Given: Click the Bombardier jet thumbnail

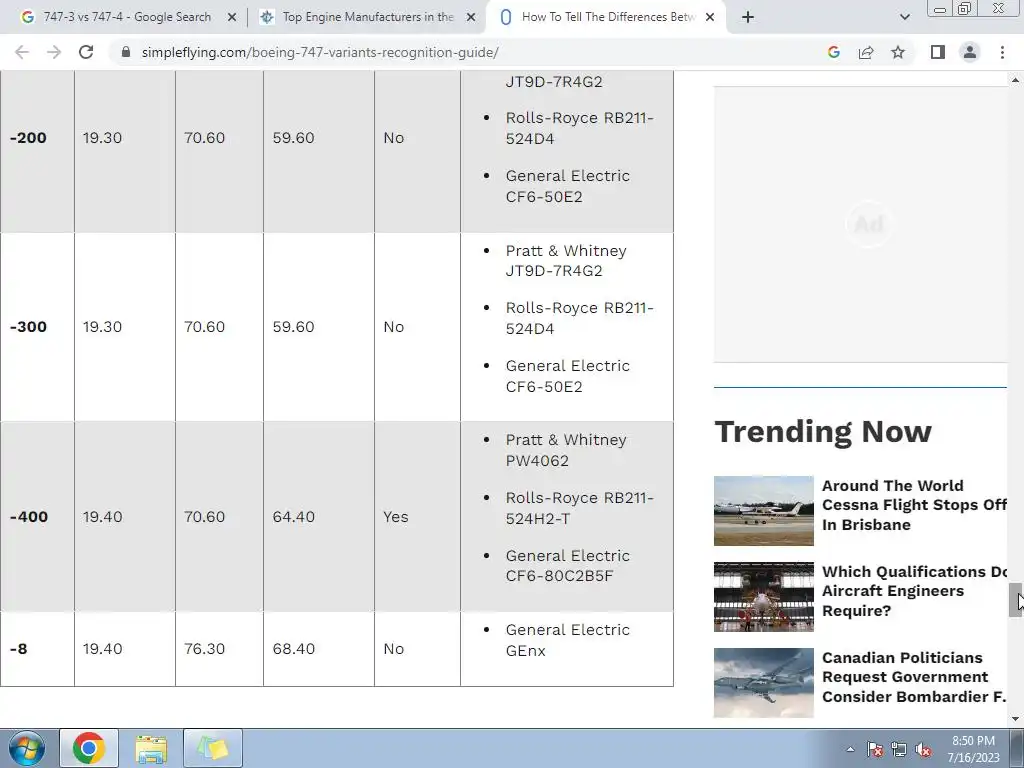Looking at the screenshot, I should point(763,683).
